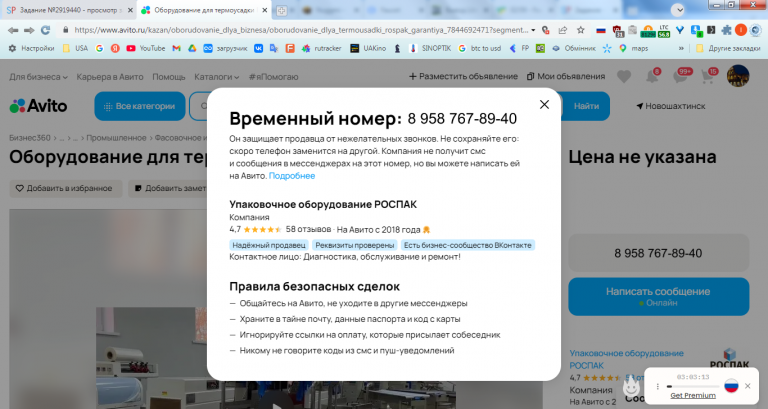Click the 'Get Premium' link
Image resolution: width=768 pixels, height=409 pixels.
(x=693, y=395)
